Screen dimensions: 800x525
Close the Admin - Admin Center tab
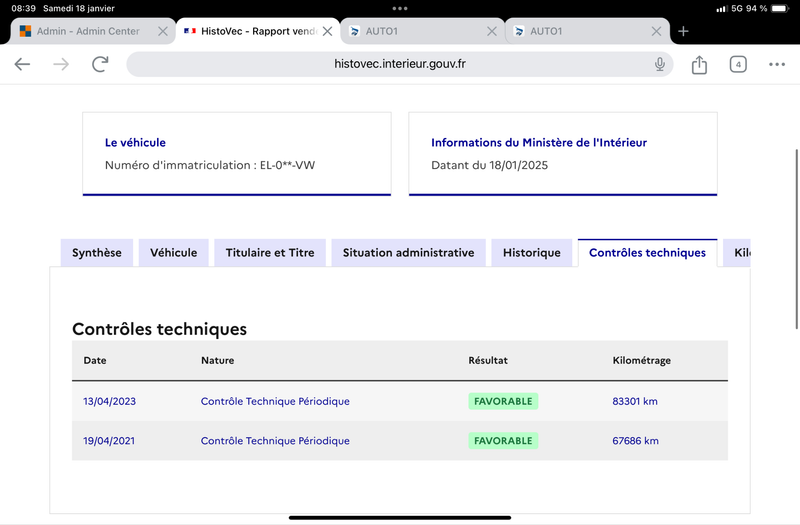coord(163,31)
